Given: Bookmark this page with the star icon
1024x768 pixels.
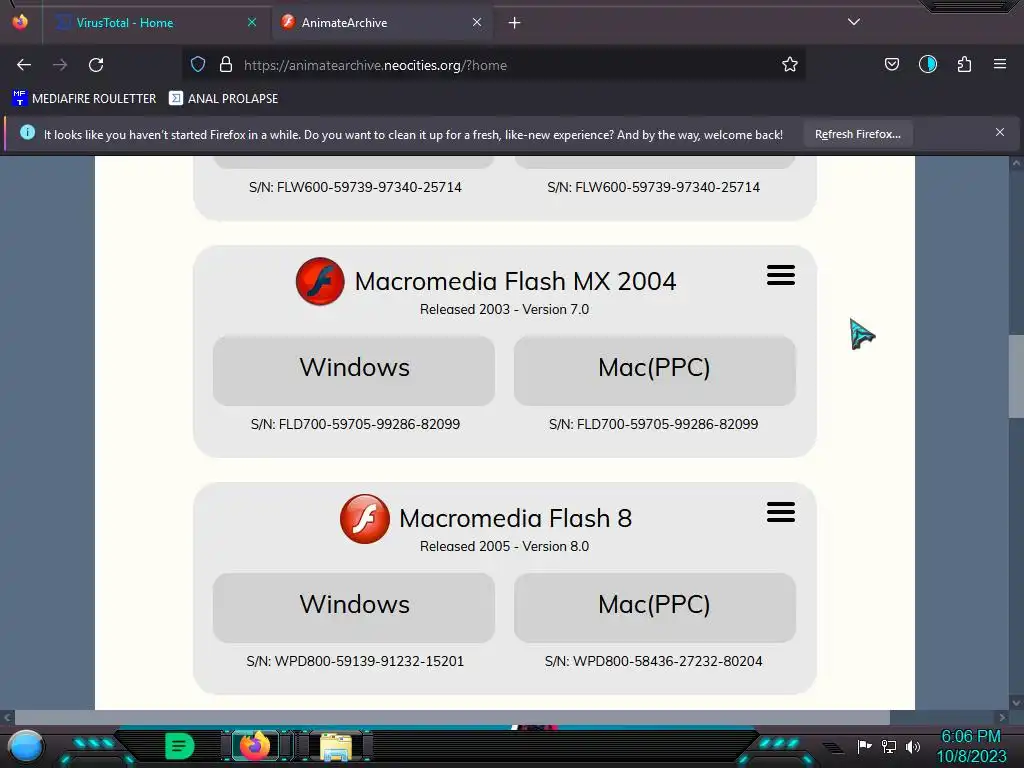Looking at the screenshot, I should pyautogui.click(x=790, y=64).
